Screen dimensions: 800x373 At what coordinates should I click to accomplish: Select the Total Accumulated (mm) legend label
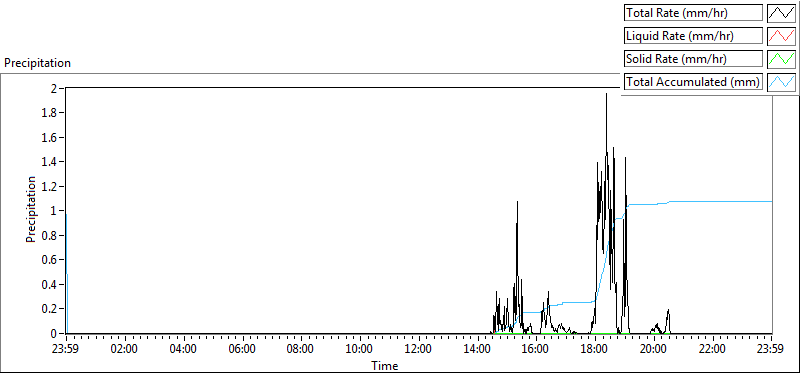[x=693, y=82]
